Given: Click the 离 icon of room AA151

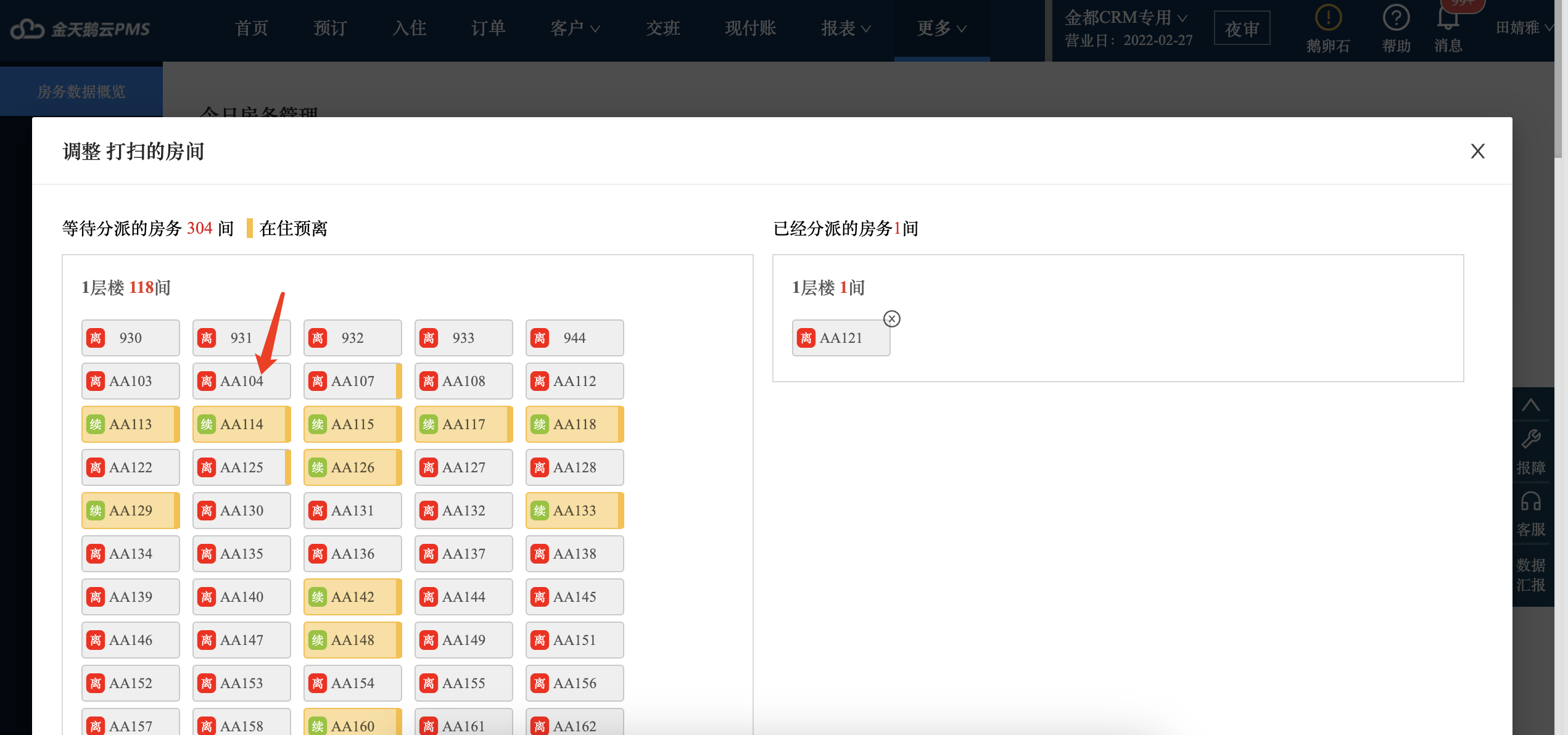Looking at the screenshot, I should 540,640.
